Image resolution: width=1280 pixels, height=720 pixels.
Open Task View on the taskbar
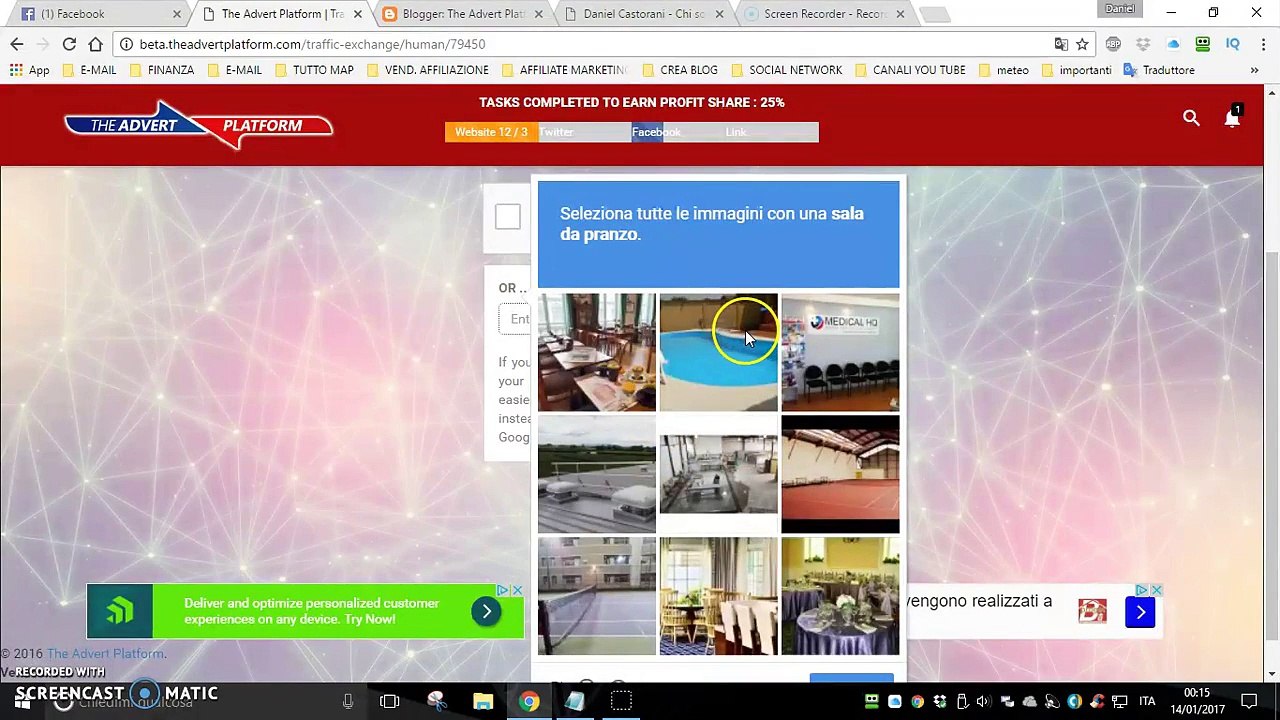pyautogui.click(x=390, y=701)
